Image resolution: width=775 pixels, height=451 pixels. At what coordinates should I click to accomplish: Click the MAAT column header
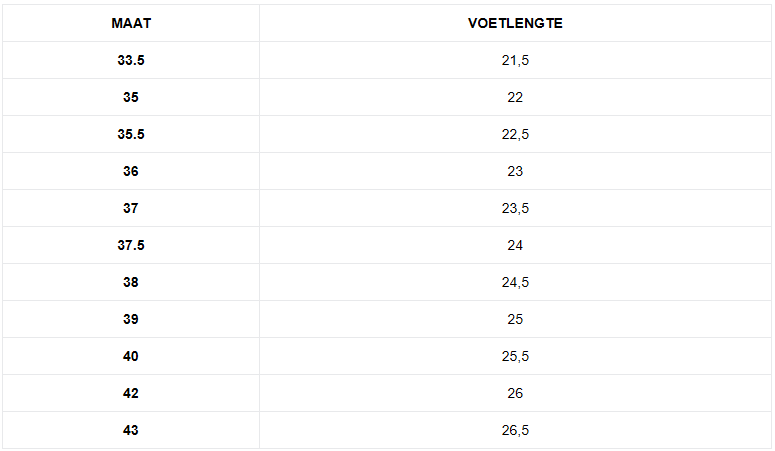[131, 23]
